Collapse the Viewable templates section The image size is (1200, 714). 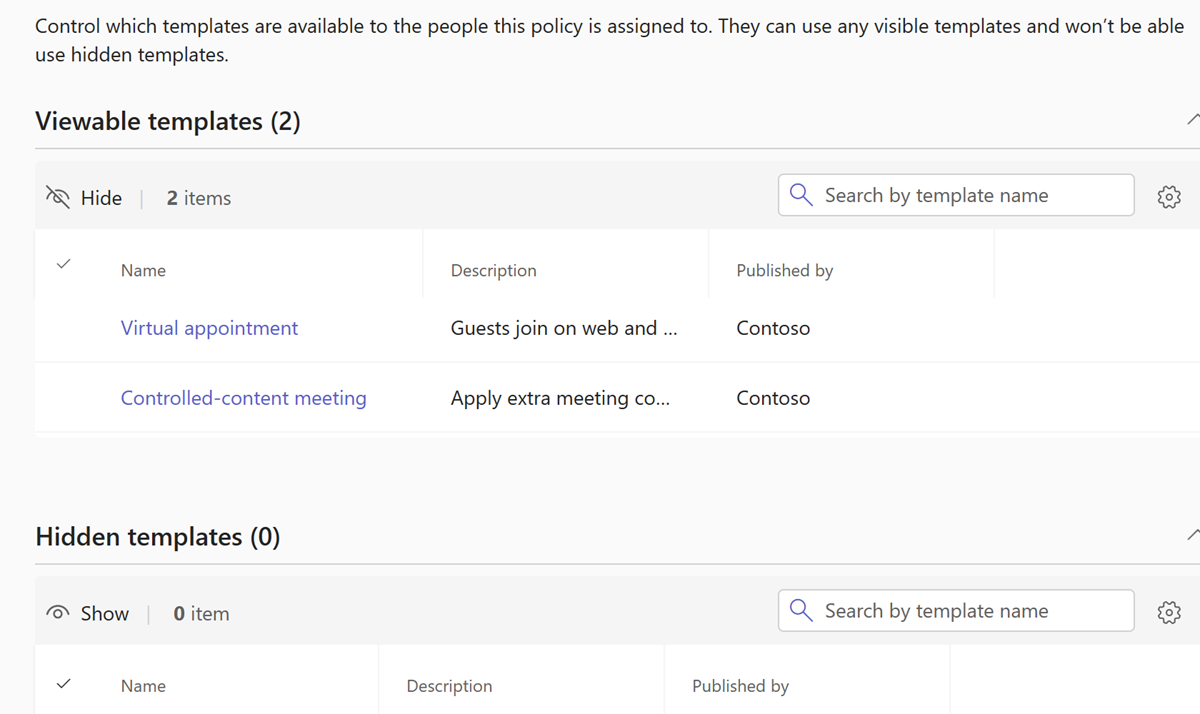pos(1192,120)
